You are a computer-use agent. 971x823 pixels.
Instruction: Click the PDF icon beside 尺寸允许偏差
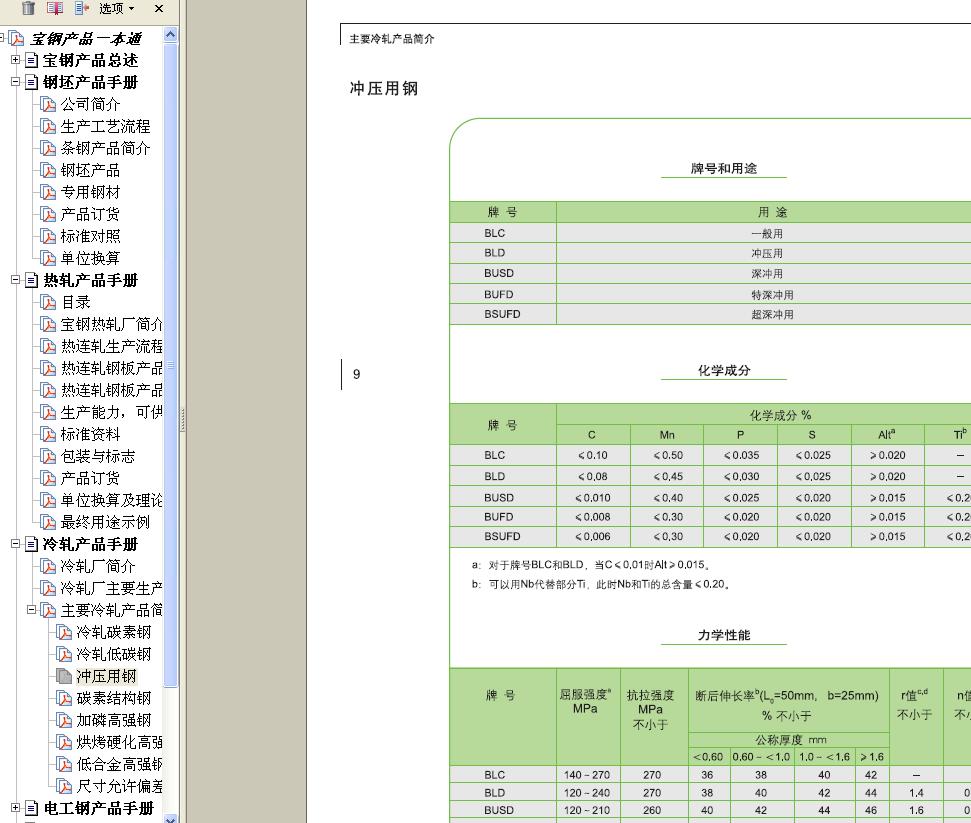point(64,786)
